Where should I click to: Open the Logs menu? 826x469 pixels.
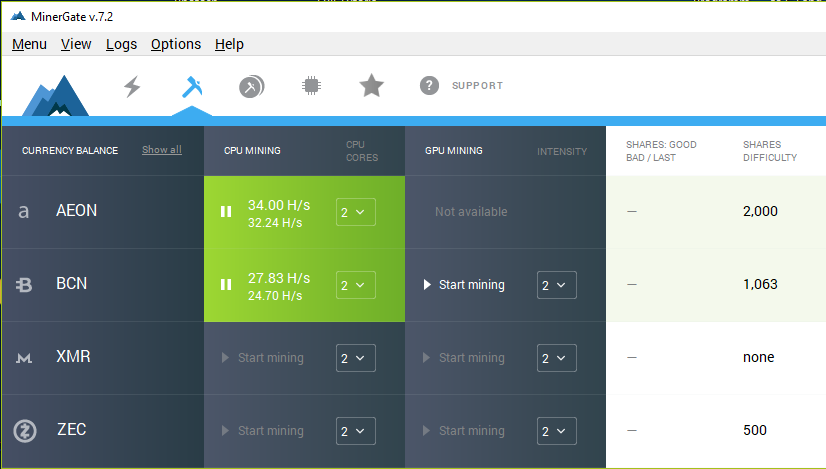pyautogui.click(x=121, y=44)
